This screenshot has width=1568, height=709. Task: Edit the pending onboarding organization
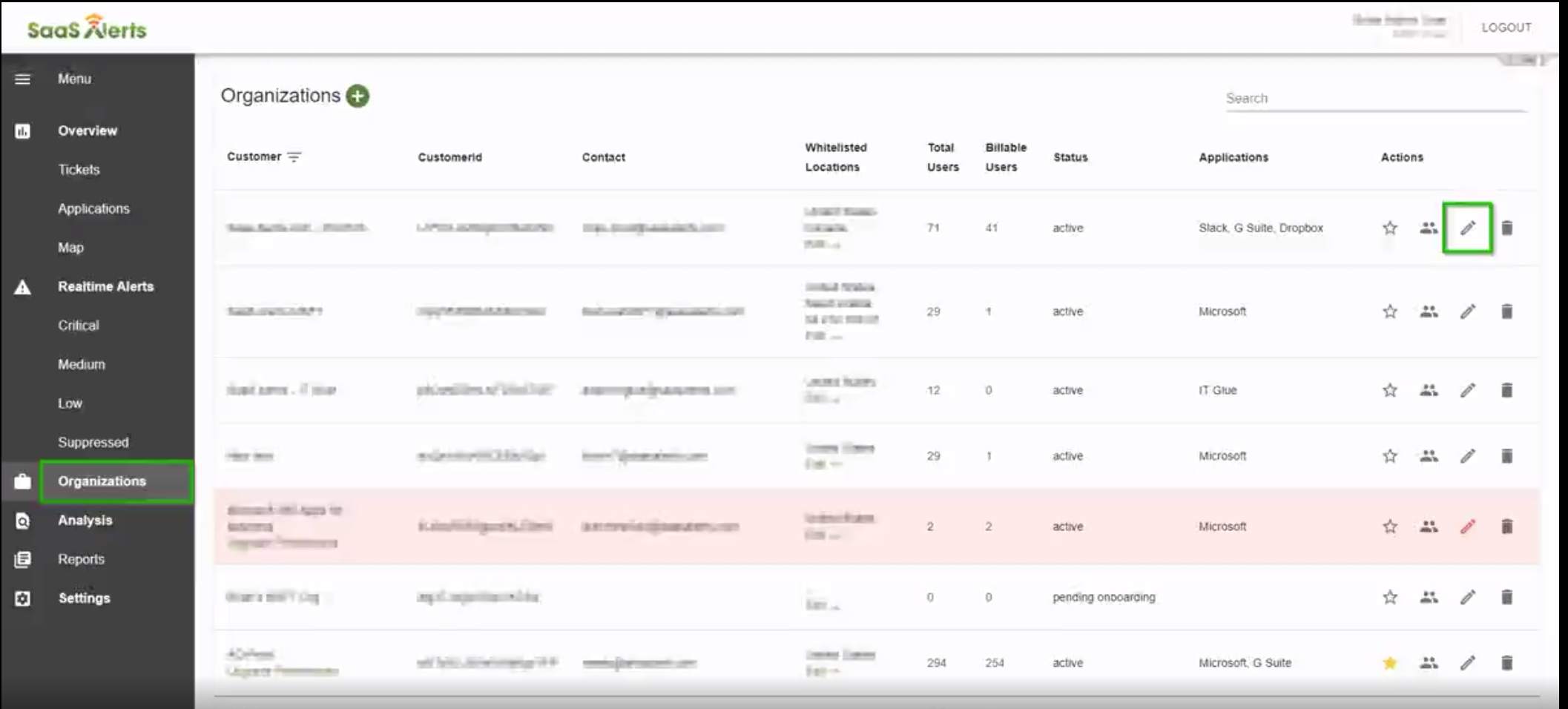[x=1468, y=597]
